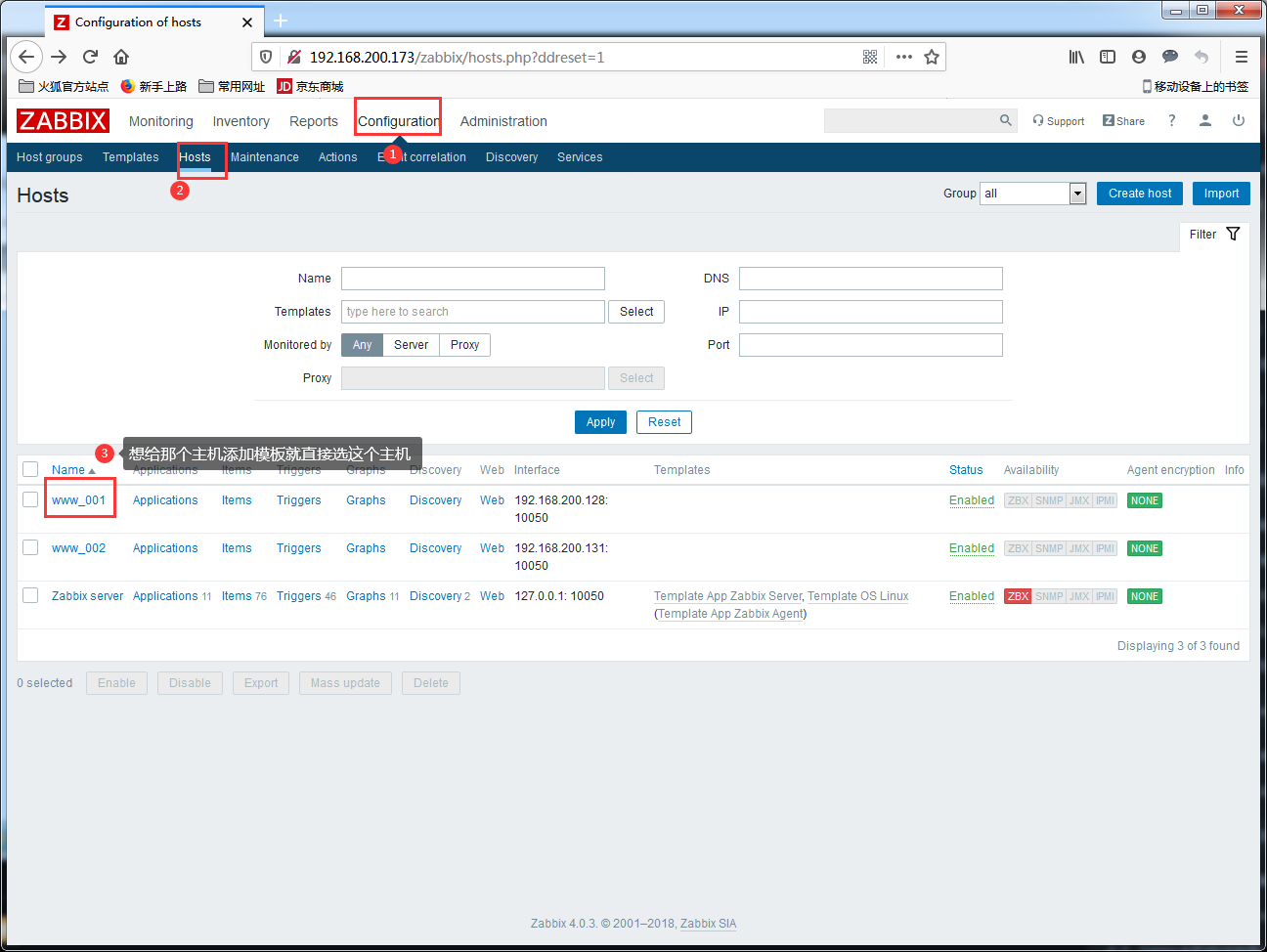
Task: Open the Administration menu
Action: click(503, 121)
